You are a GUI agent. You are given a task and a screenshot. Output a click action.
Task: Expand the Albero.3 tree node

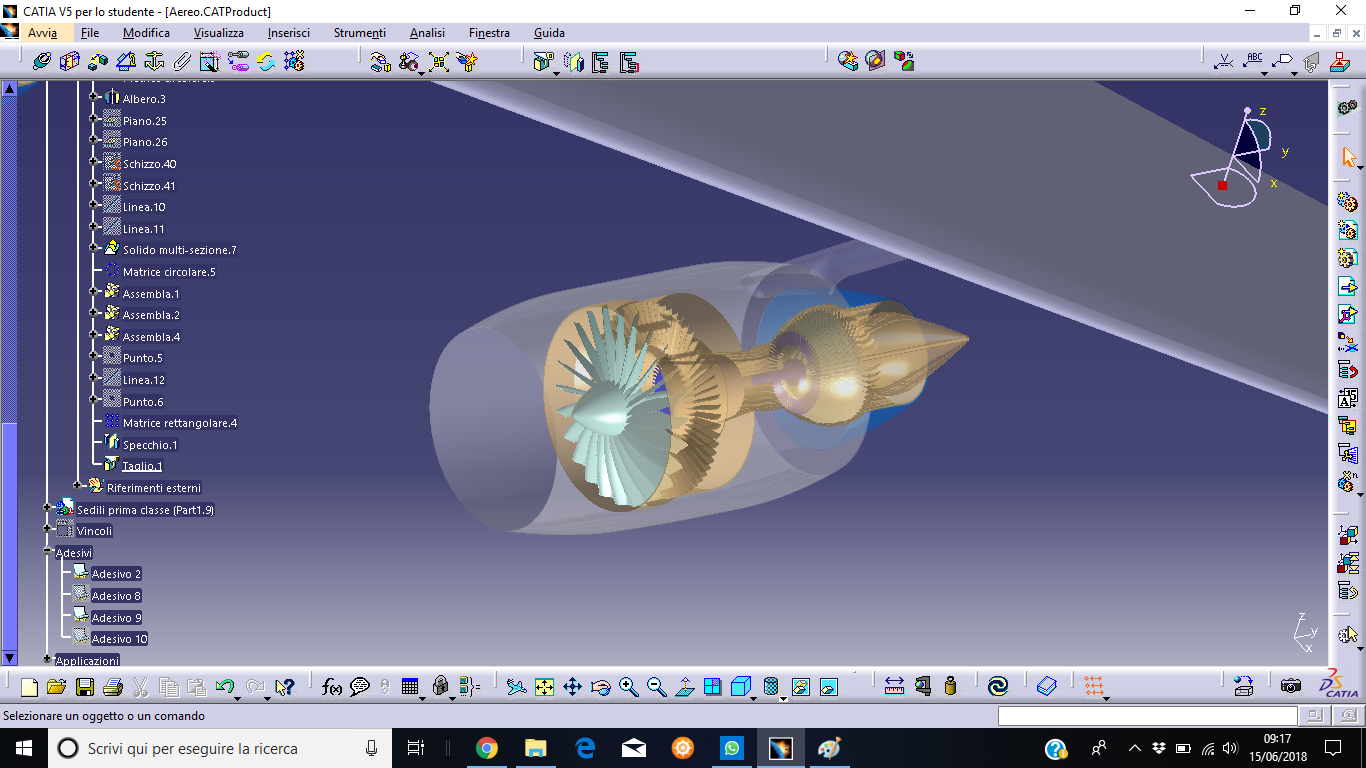coord(94,97)
